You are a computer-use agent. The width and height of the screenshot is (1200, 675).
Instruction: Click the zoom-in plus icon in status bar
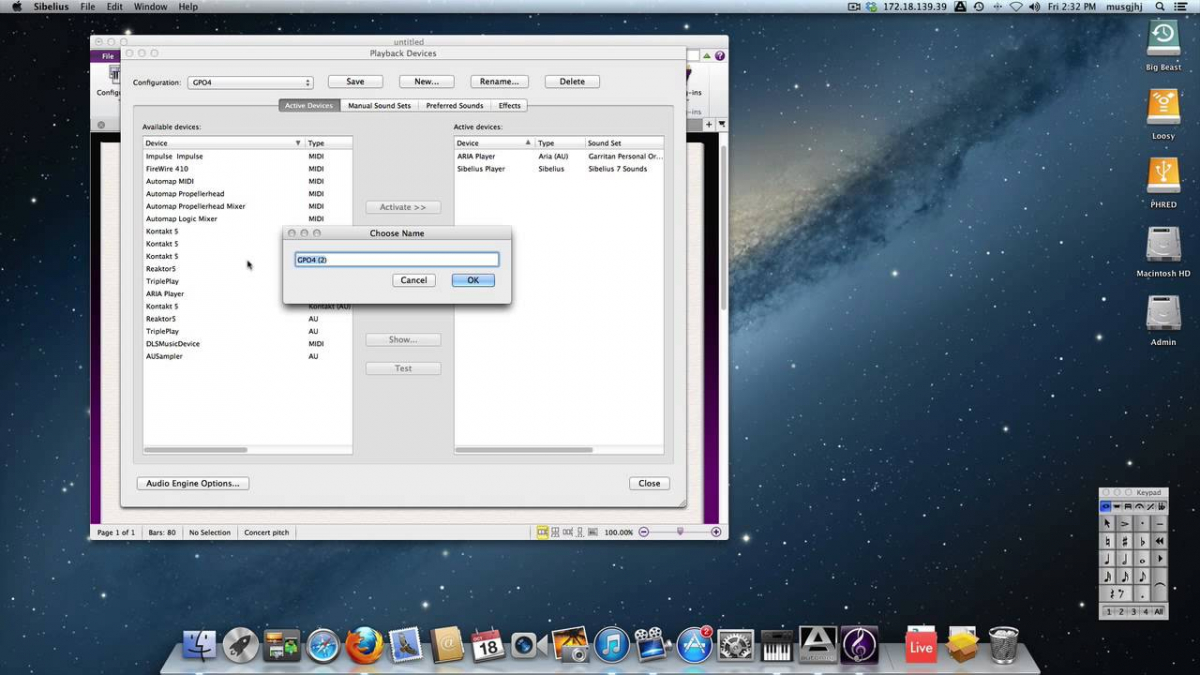pos(716,532)
